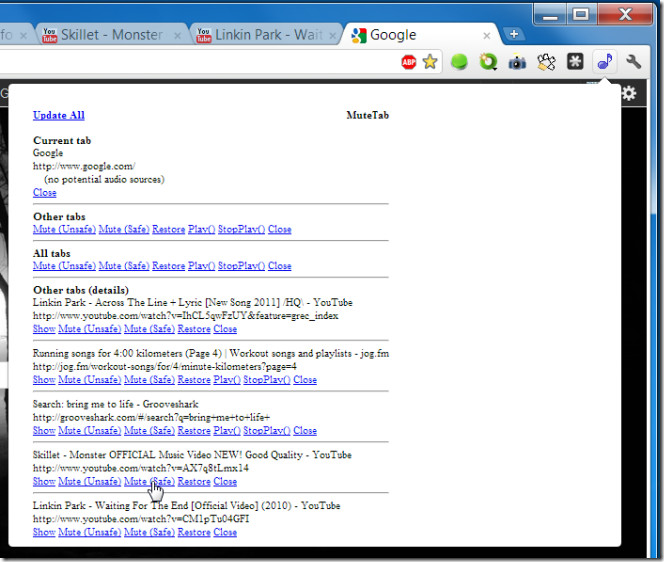Restore the Across The Line tab
Screen dimensions: 664x562
[x=194, y=329]
